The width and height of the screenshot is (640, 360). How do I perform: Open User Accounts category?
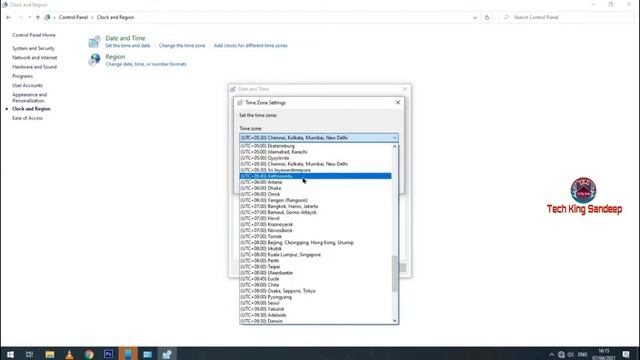point(27,85)
